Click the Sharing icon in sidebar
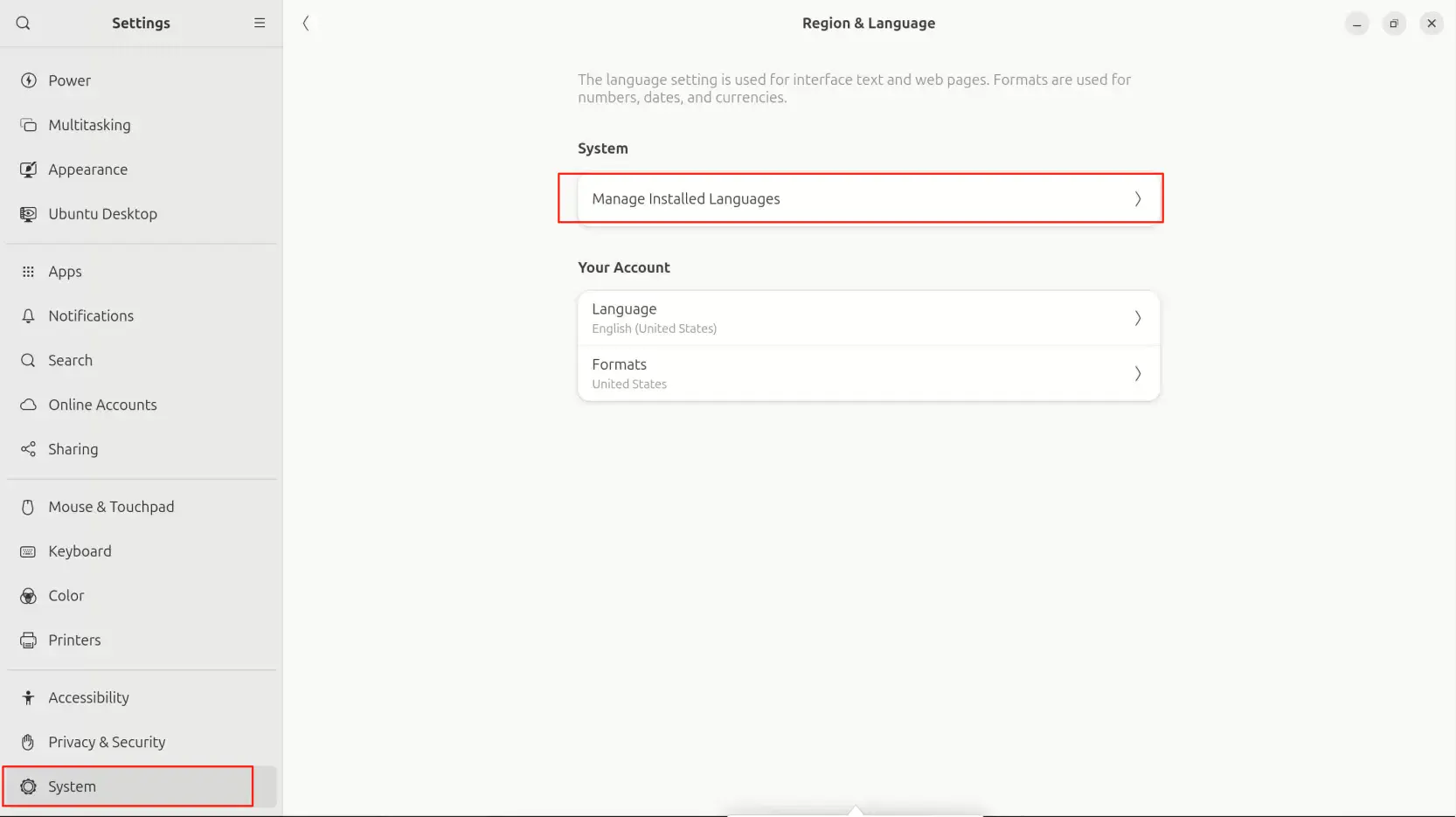 click(x=29, y=449)
